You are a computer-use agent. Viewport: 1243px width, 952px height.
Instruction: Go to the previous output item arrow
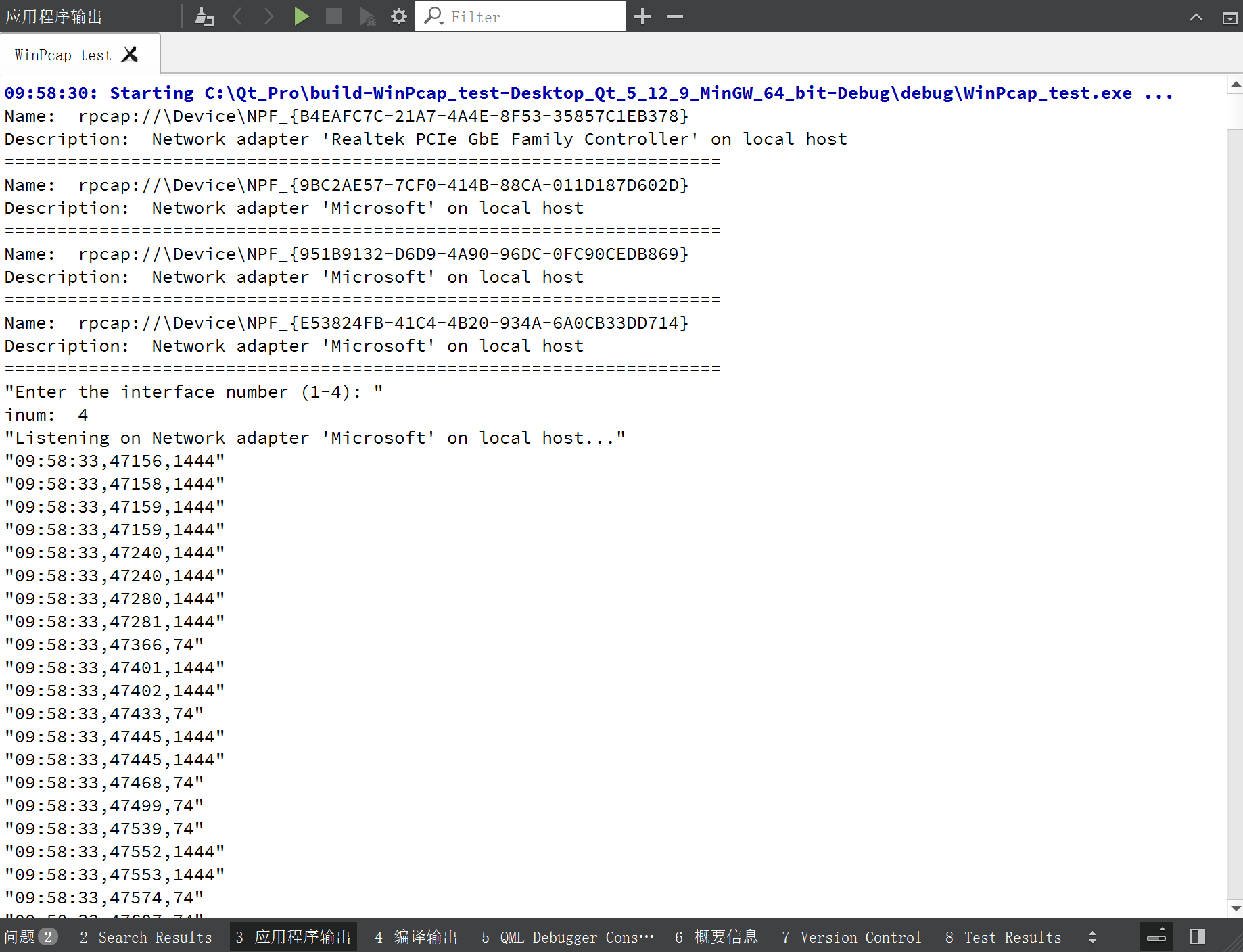tap(237, 16)
